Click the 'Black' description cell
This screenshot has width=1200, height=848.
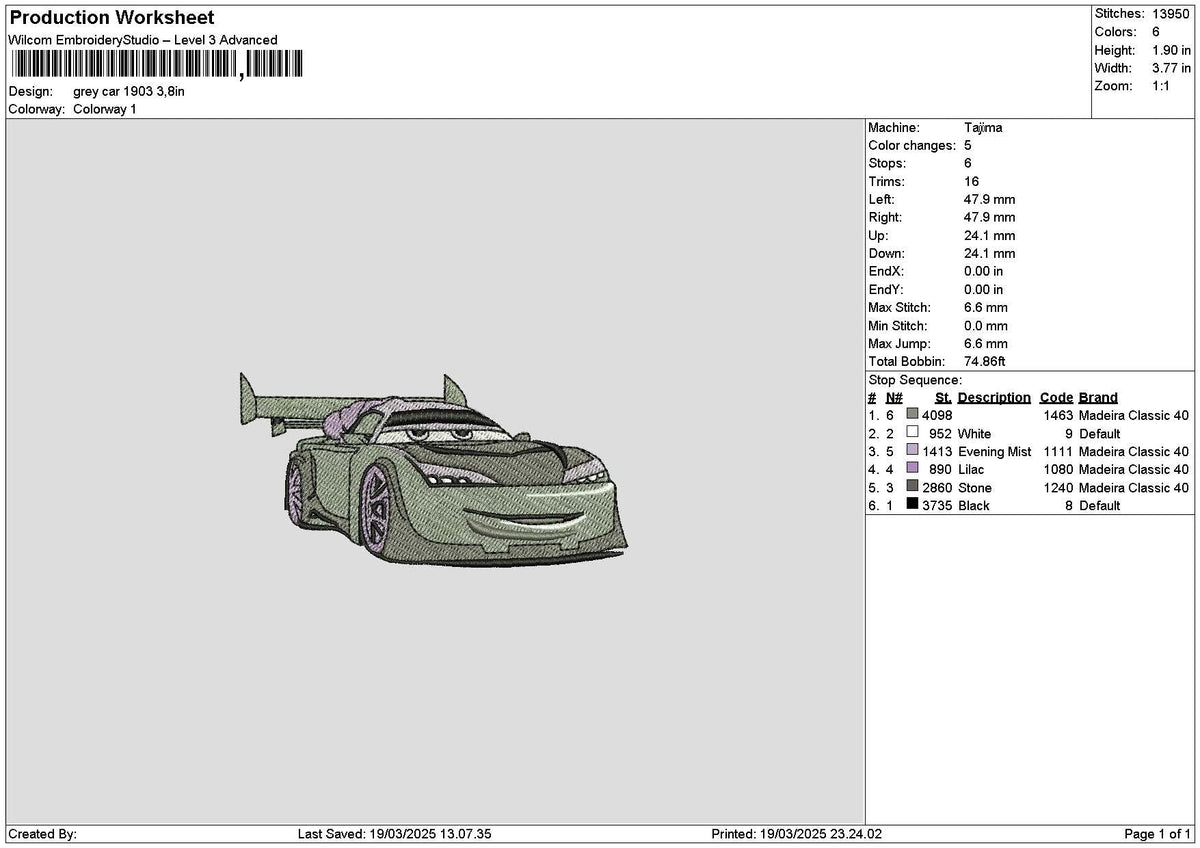973,506
